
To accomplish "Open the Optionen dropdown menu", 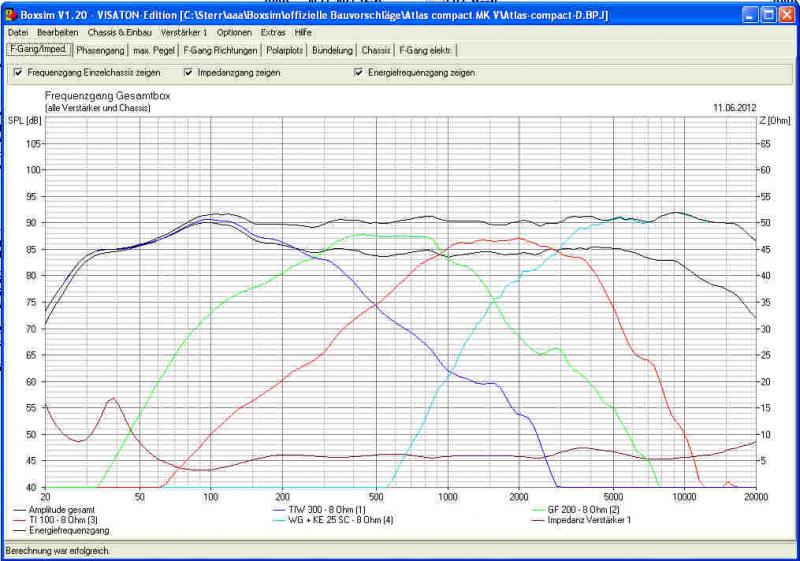I will pyautogui.click(x=234, y=33).
